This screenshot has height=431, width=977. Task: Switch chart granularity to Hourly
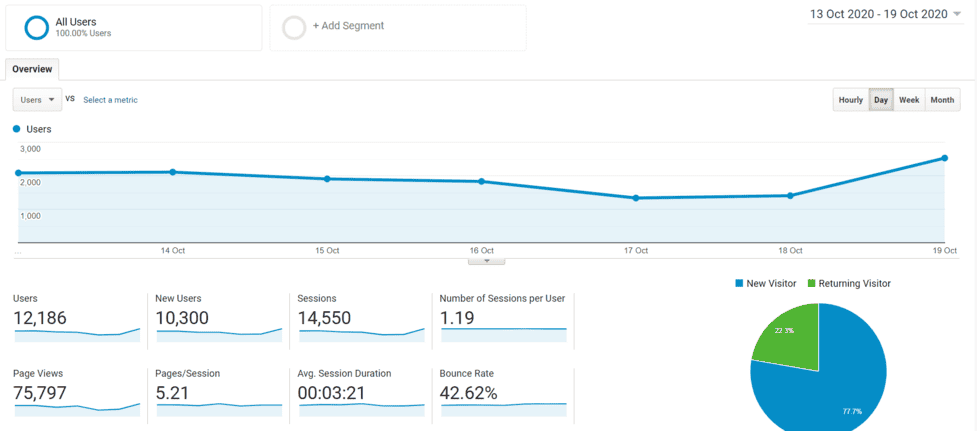pyautogui.click(x=851, y=100)
